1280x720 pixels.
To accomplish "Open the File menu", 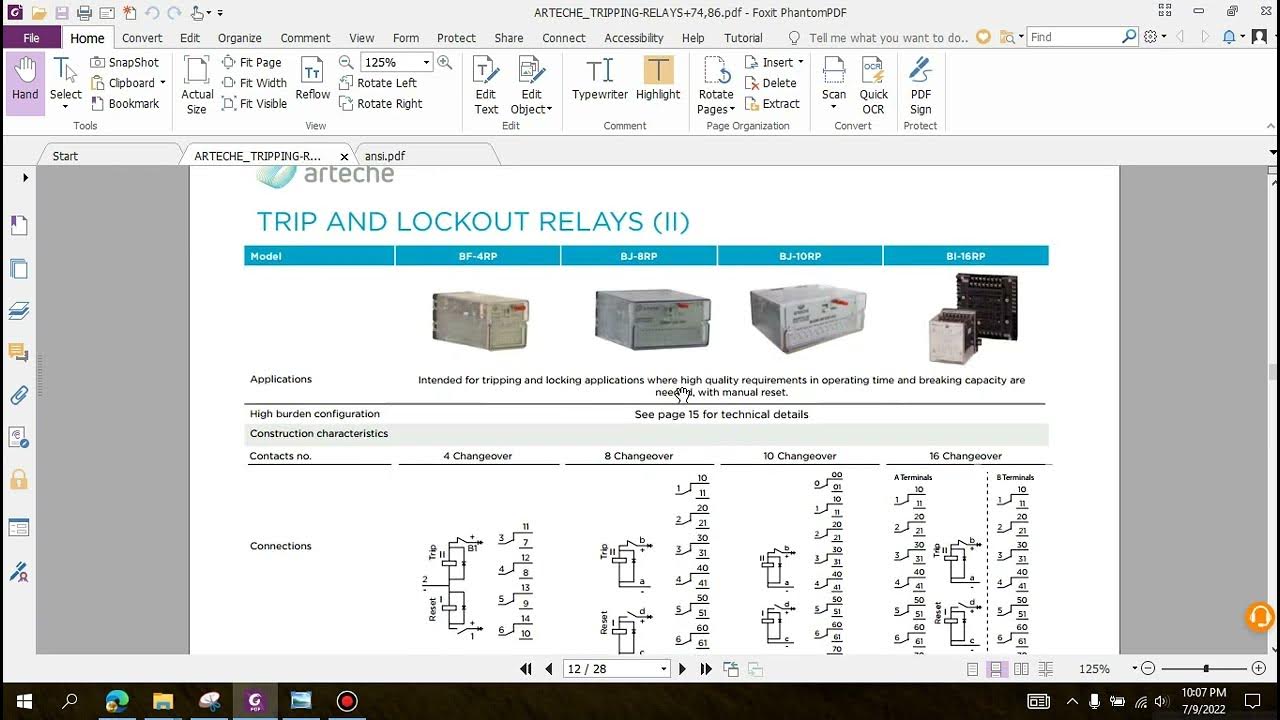I will pyautogui.click(x=31, y=38).
